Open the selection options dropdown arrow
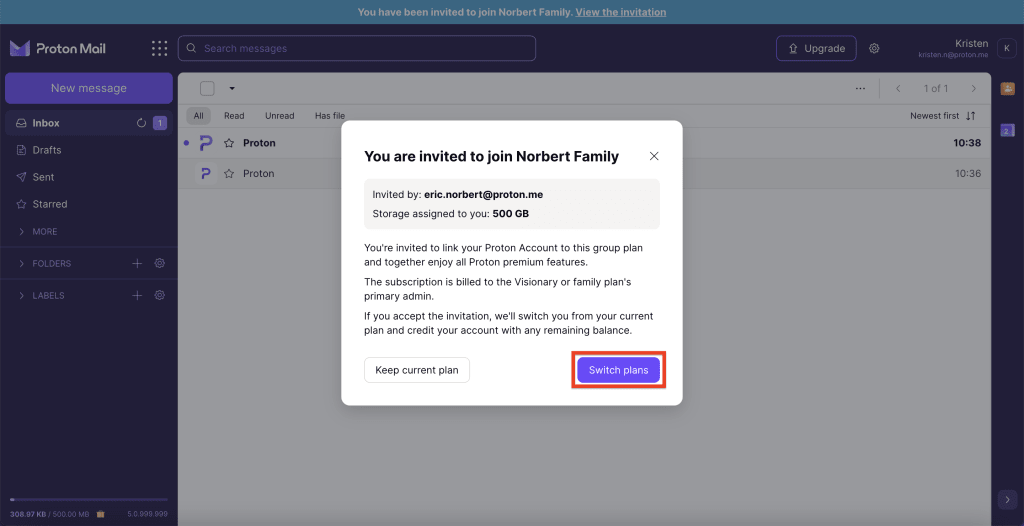 pyautogui.click(x=232, y=89)
